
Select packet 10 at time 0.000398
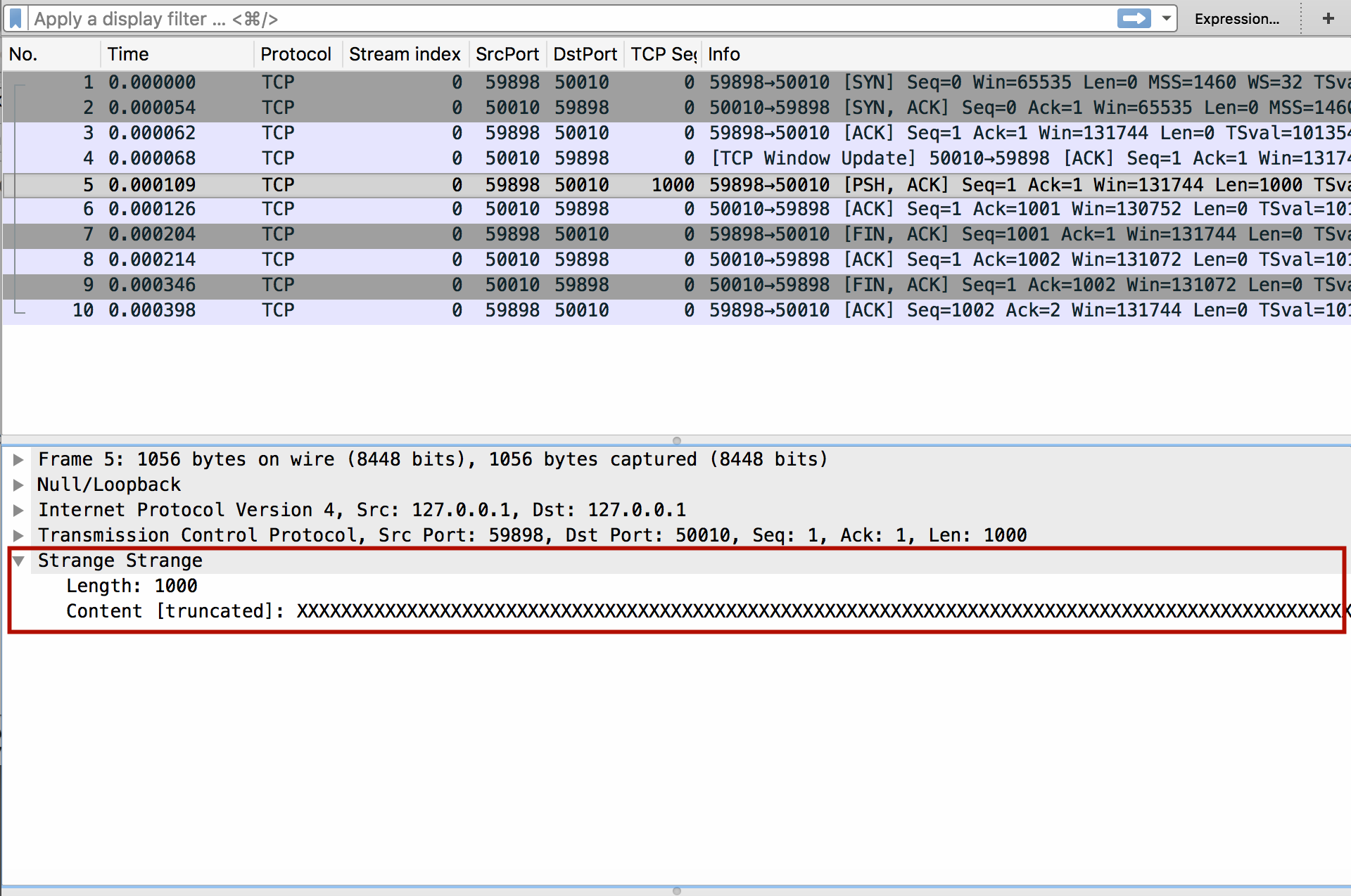(x=675, y=310)
